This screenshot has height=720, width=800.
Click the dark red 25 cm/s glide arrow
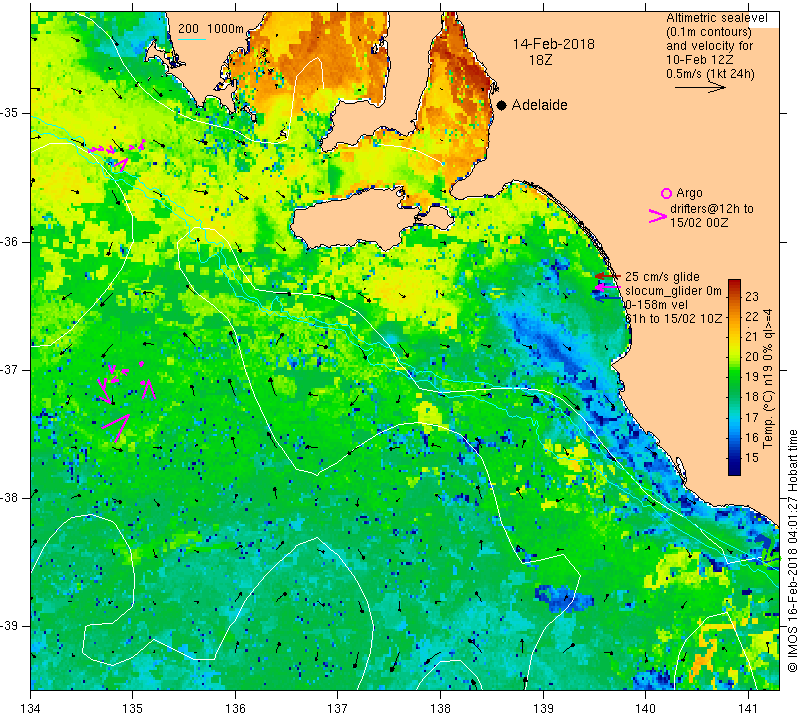pos(608,276)
